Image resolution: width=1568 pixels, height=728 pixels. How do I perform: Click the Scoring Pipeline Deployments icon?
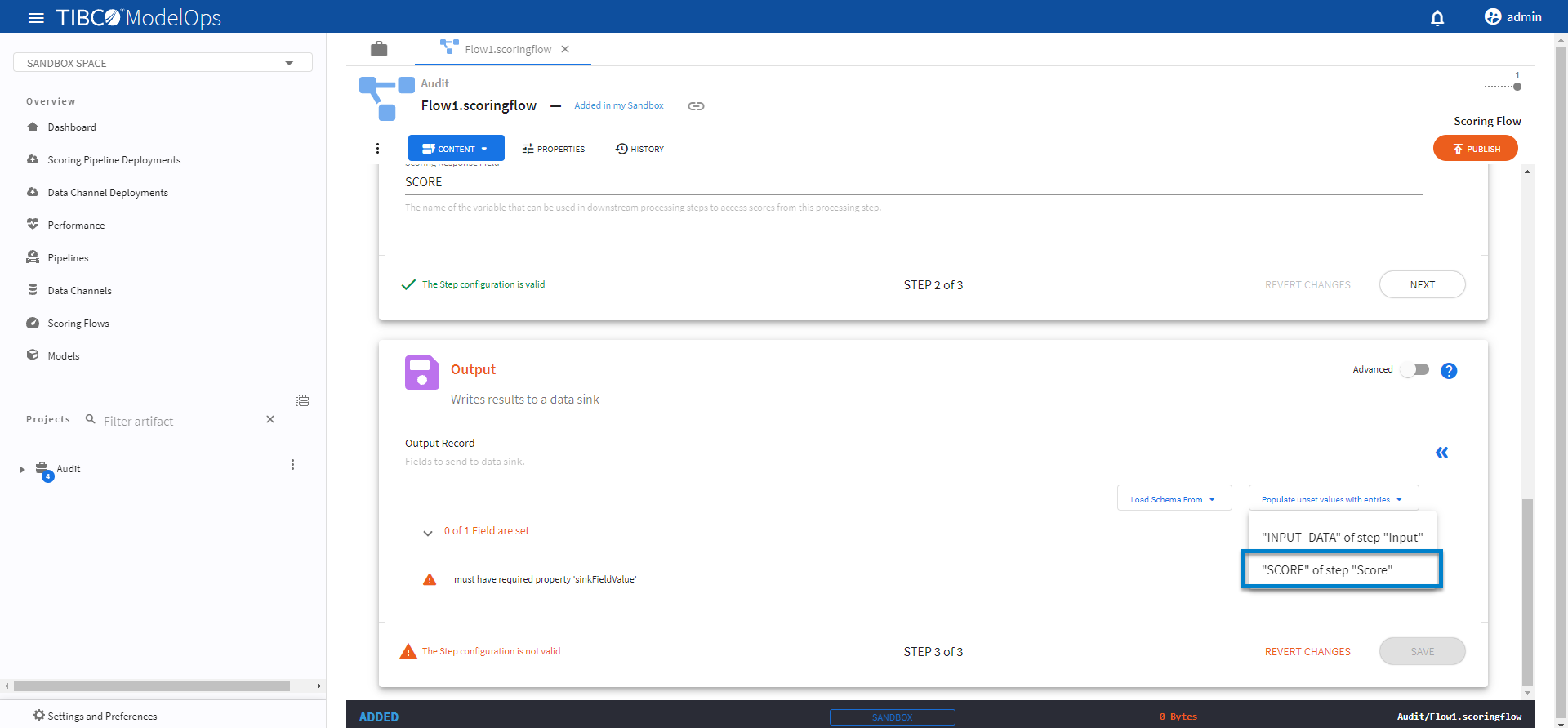[33, 159]
